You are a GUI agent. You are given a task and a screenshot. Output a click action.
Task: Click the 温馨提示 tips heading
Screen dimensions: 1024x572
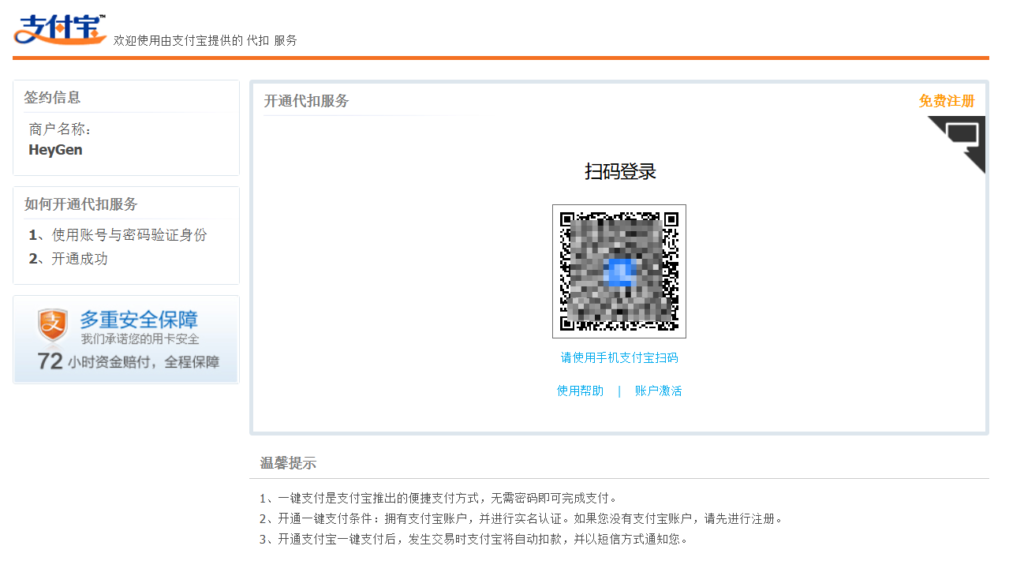coord(288,463)
